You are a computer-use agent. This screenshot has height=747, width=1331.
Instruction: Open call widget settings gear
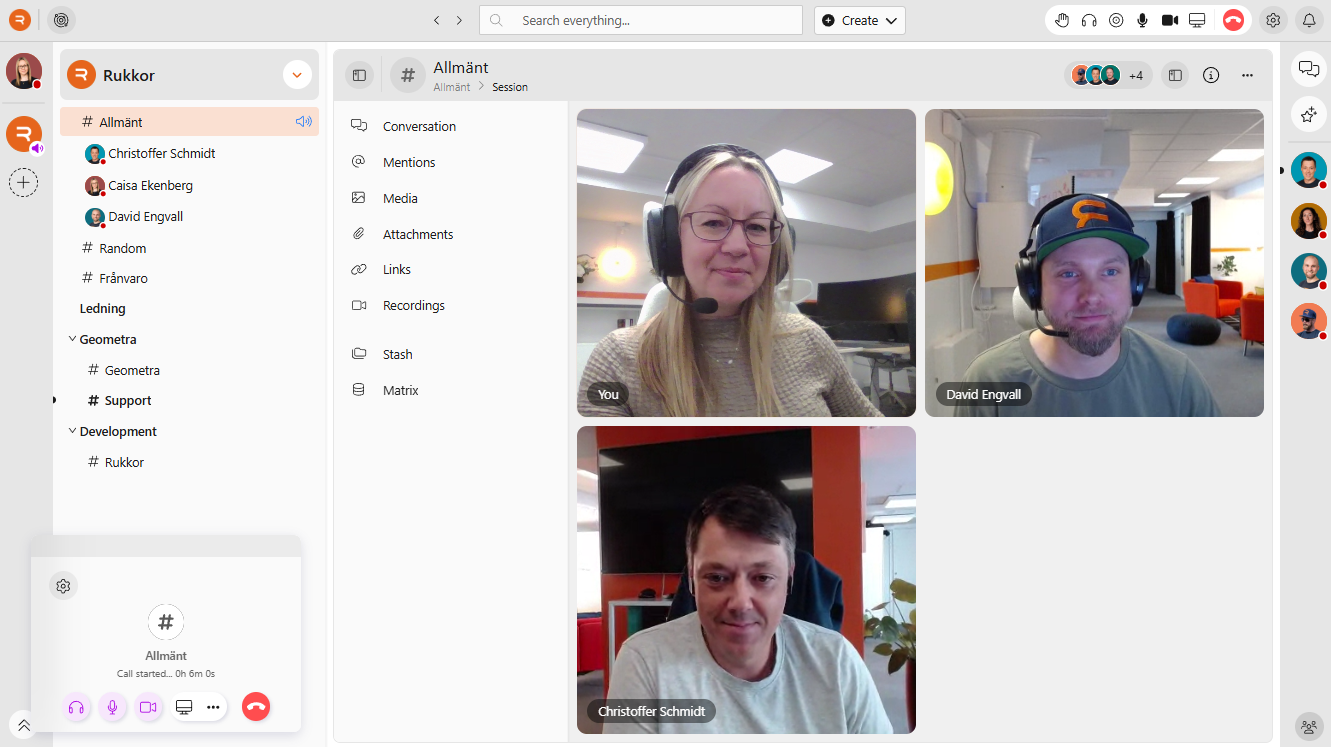[x=63, y=586]
